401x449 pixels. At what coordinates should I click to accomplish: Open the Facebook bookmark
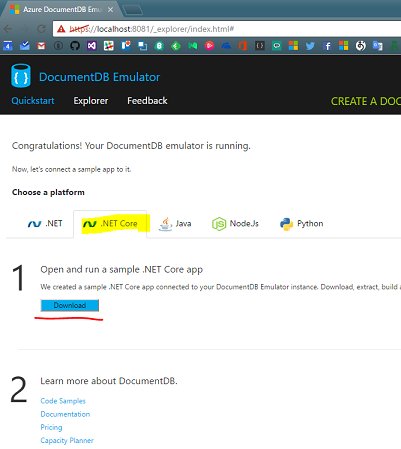(327, 46)
